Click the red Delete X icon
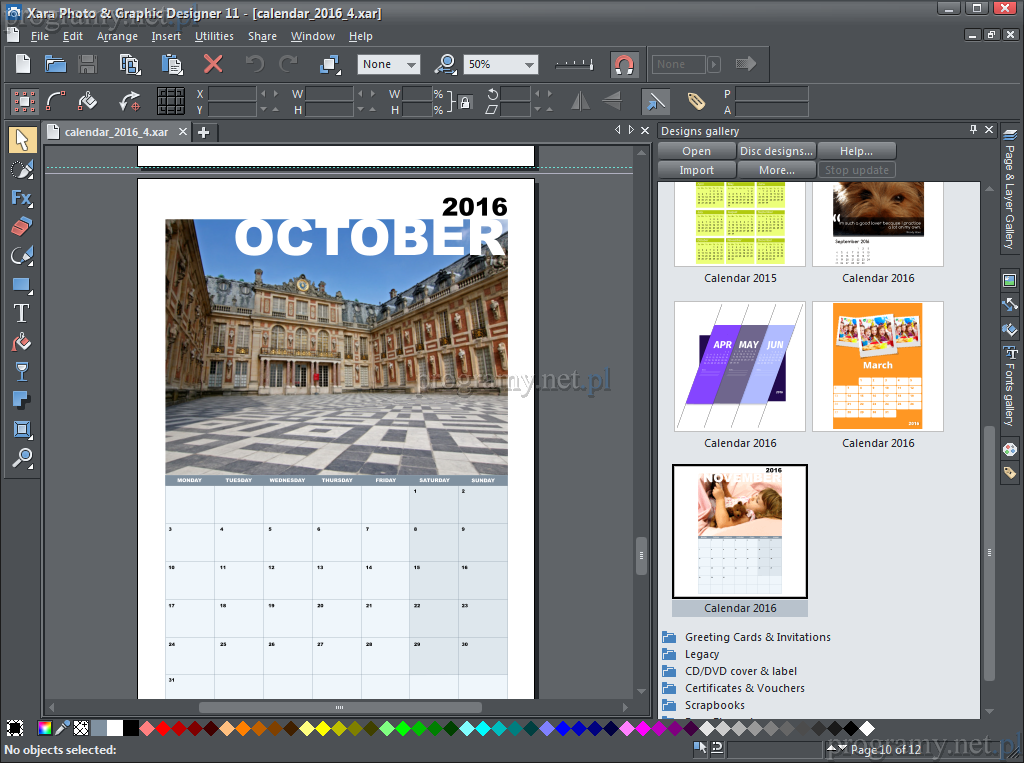The width and height of the screenshot is (1024, 763). click(x=213, y=64)
